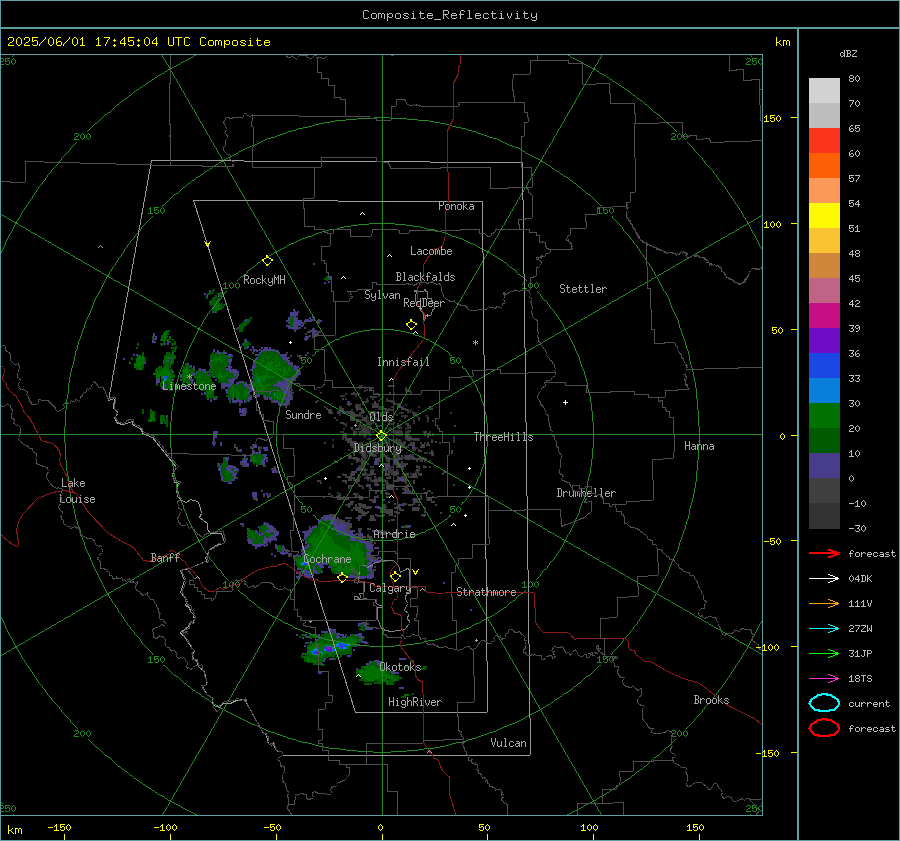Click the Ponoka label

(x=456, y=206)
